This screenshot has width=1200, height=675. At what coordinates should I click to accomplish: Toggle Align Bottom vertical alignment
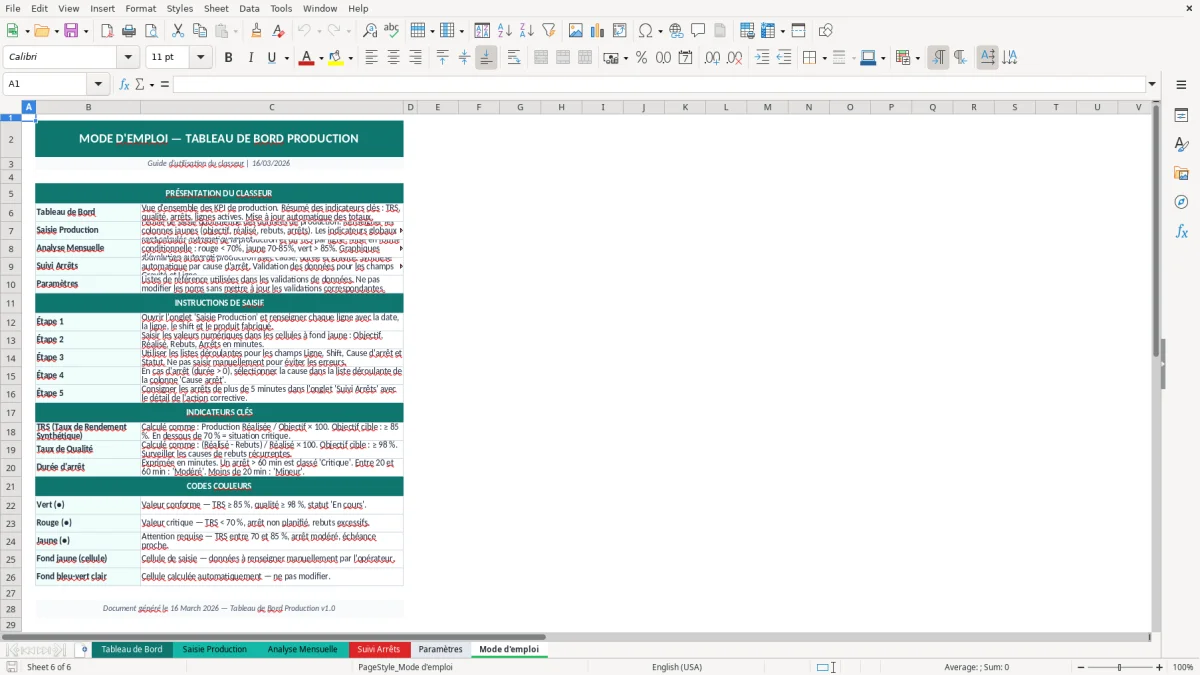pyautogui.click(x=486, y=58)
